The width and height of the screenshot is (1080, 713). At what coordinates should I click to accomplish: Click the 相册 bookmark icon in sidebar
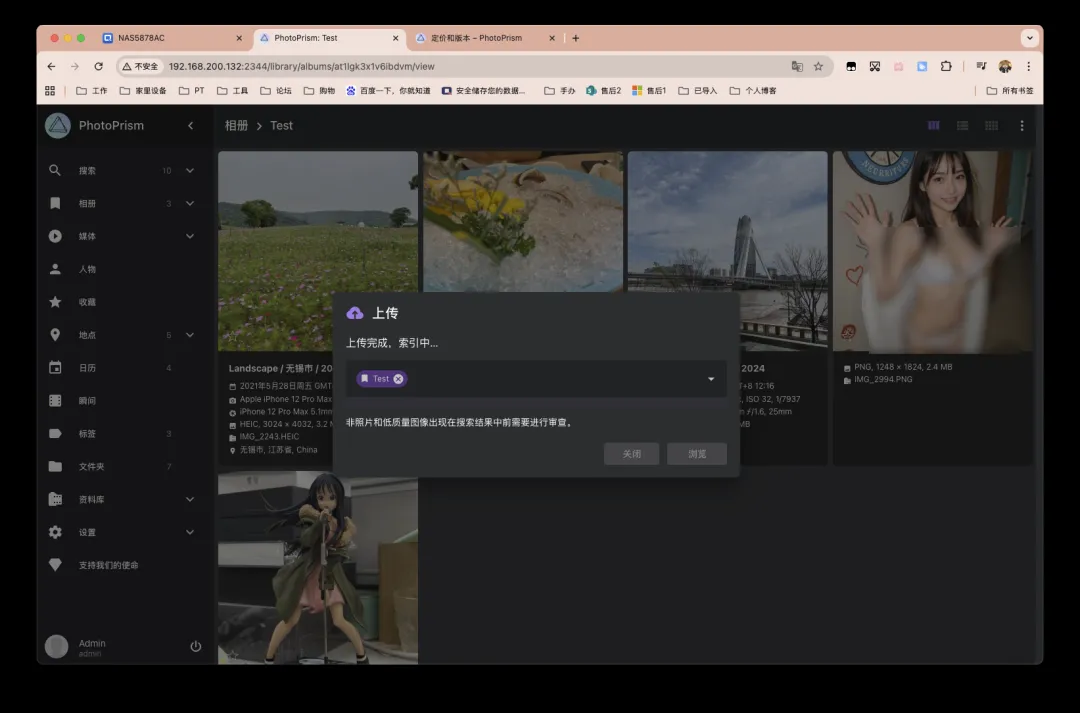[55, 203]
